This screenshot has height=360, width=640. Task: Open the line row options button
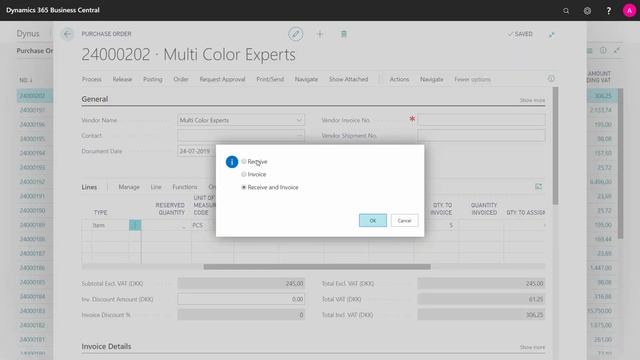135,225
